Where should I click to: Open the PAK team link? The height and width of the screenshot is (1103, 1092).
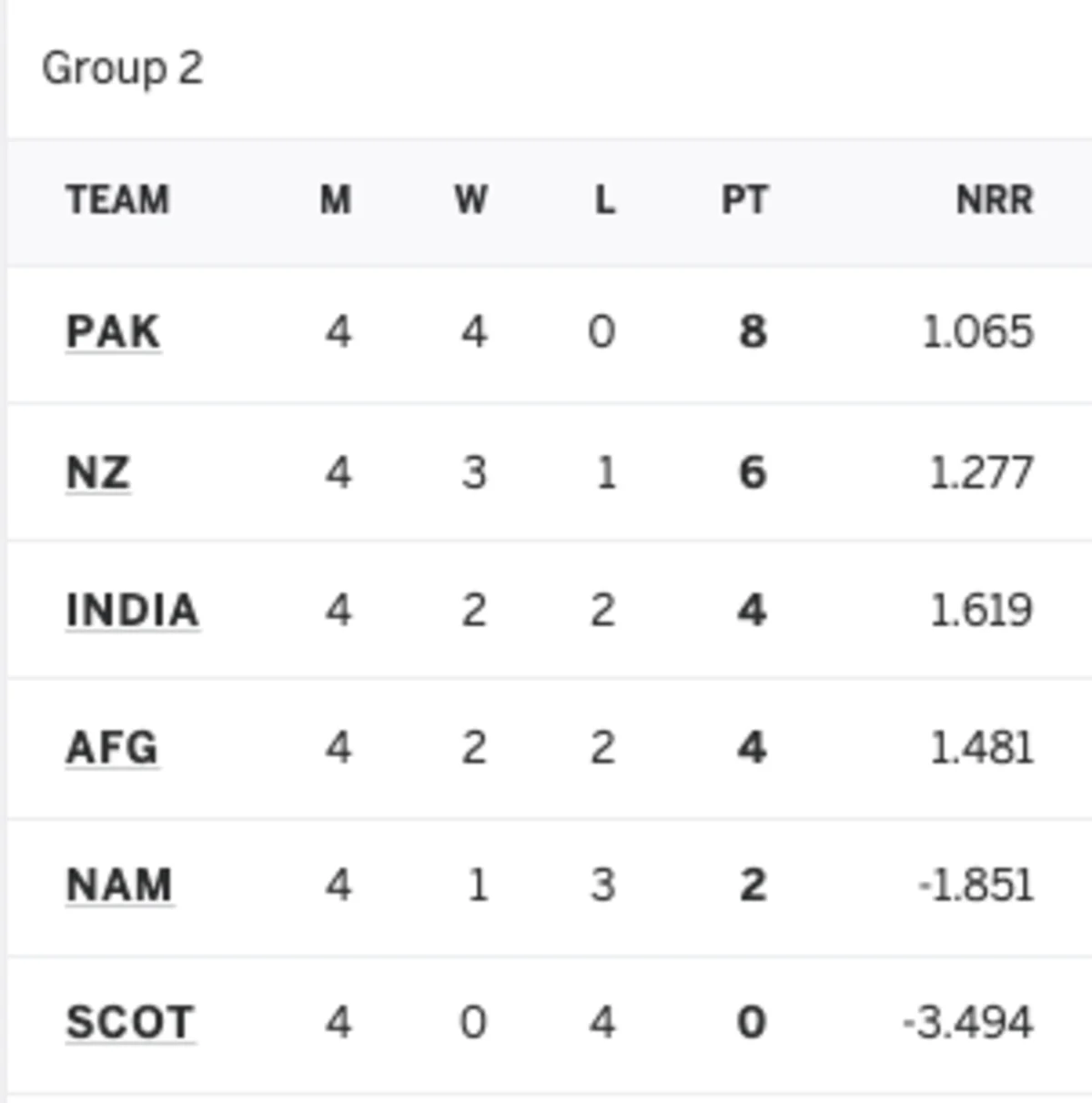tap(113, 331)
